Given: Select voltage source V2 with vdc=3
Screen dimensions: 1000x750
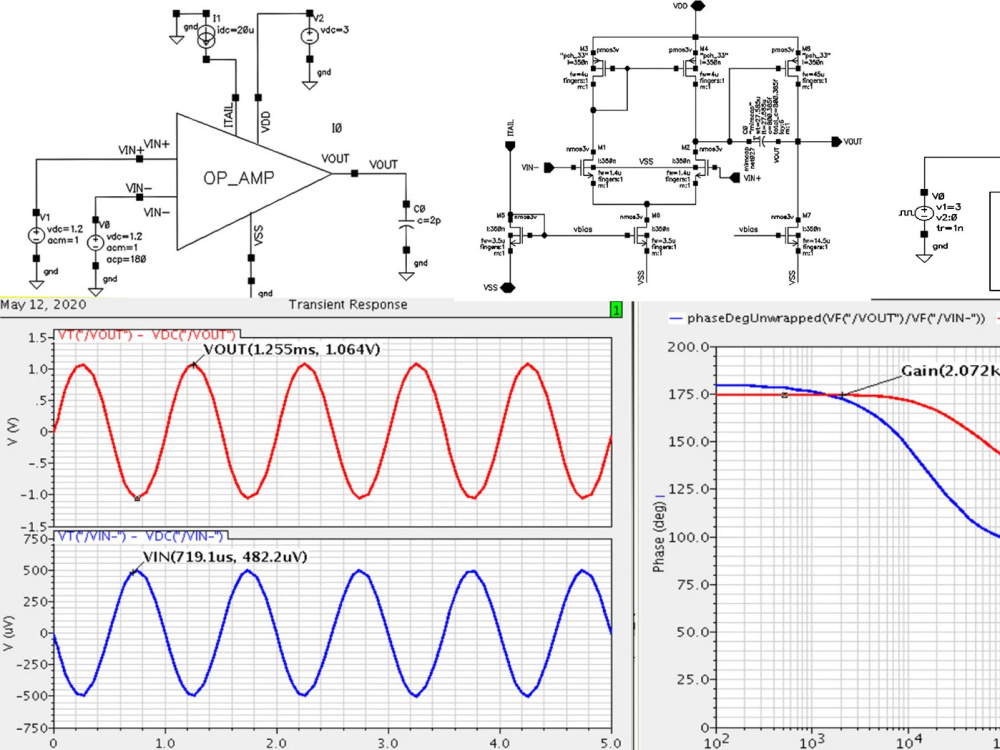Looking at the screenshot, I should pos(310,38).
